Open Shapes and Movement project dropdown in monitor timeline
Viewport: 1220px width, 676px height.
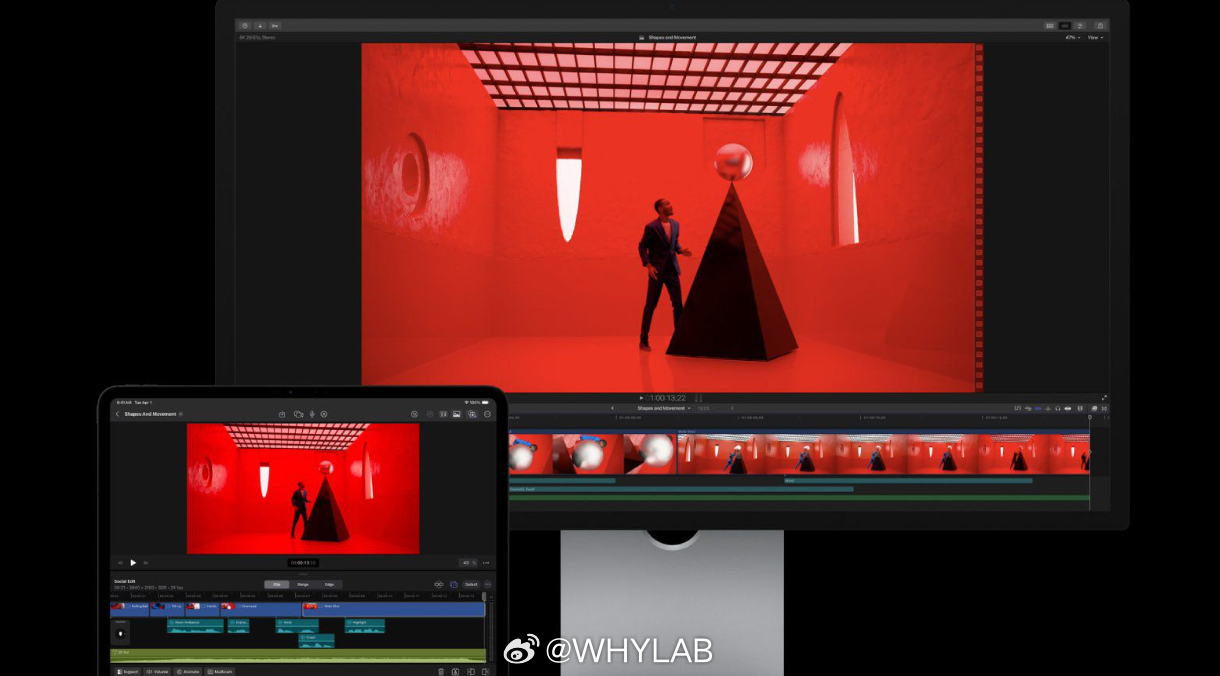[x=664, y=408]
